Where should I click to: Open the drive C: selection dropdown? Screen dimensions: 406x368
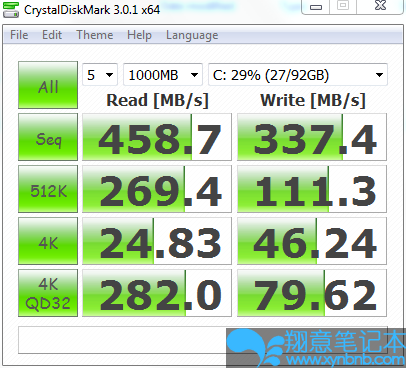coord(298,75)
